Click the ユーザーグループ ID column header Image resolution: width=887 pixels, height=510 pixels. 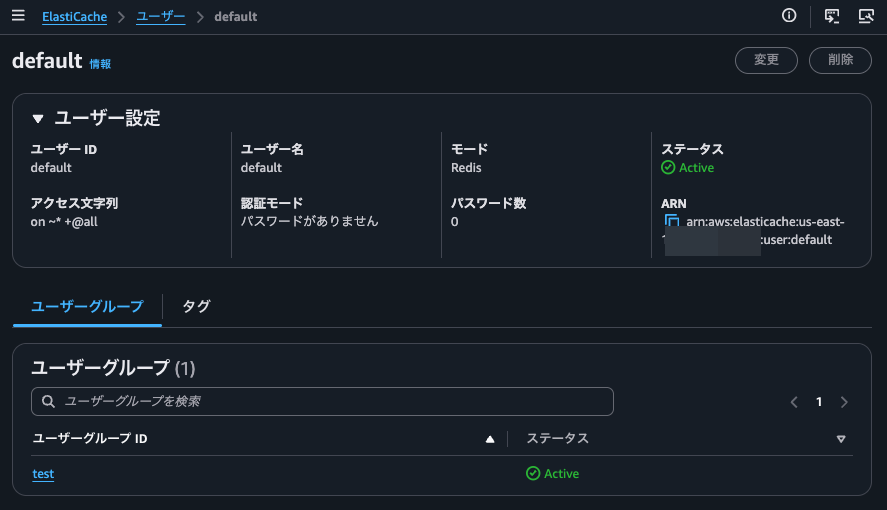coord(90,439)
